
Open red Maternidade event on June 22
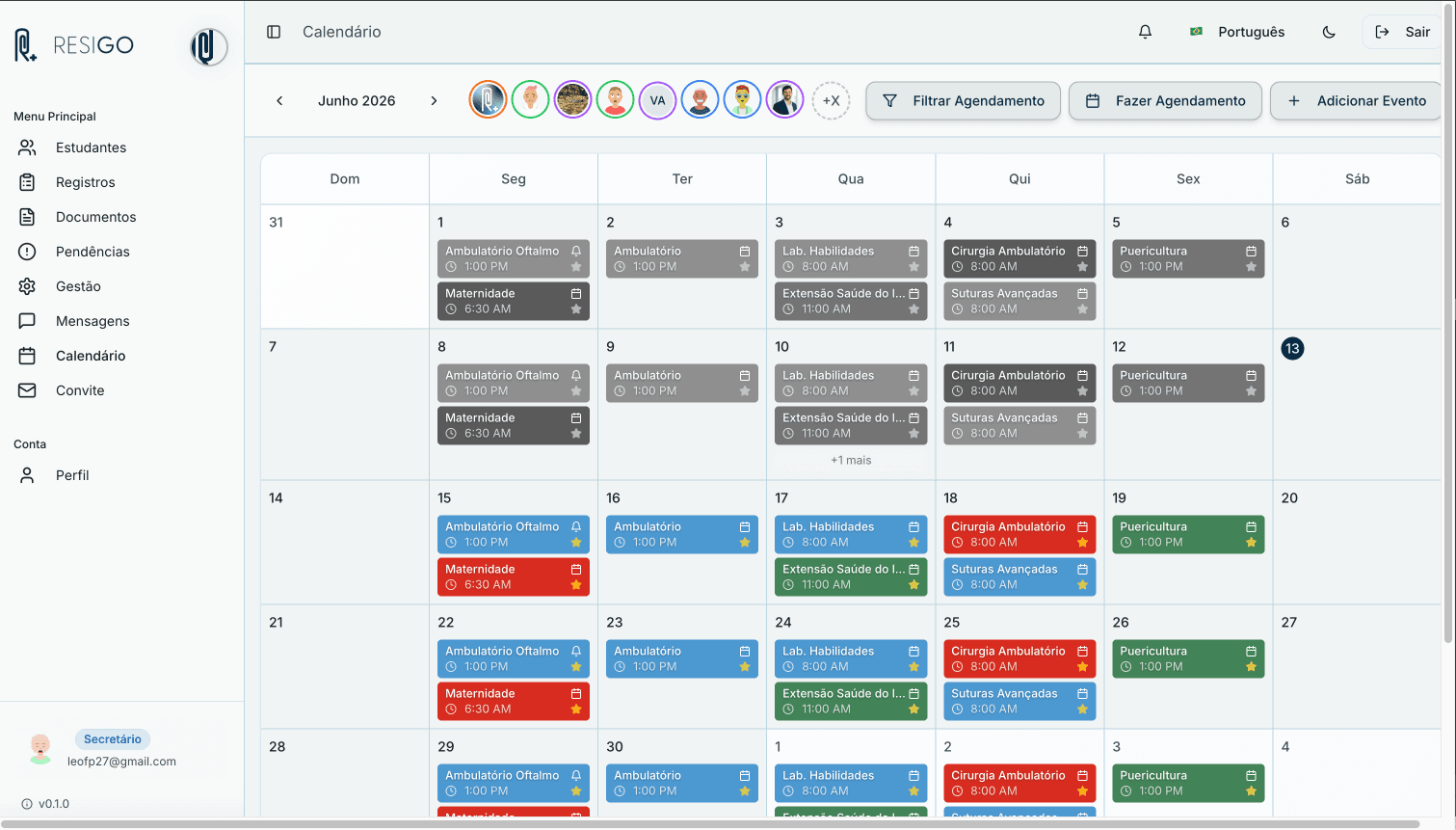tap(514, 701)
